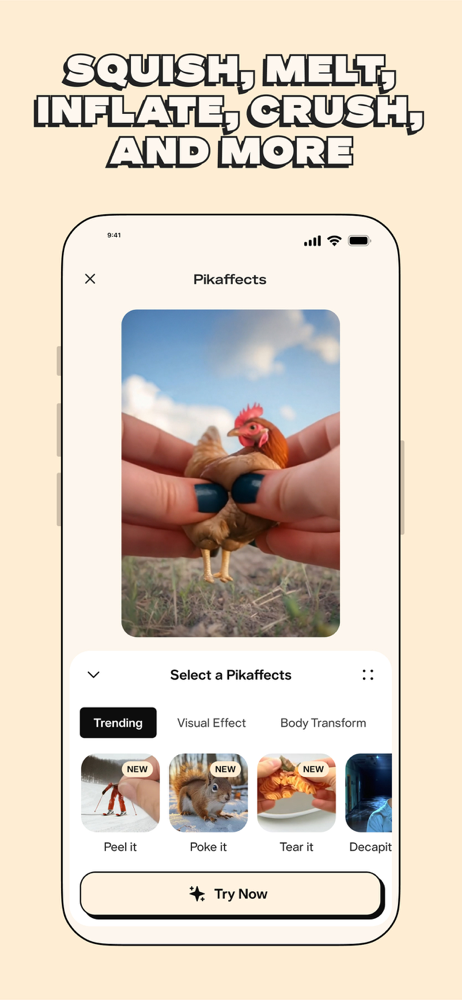Viewport: 462px width, 1000px height.
Task: Open the four-dot grid view icon
Action: click(368, 675)
